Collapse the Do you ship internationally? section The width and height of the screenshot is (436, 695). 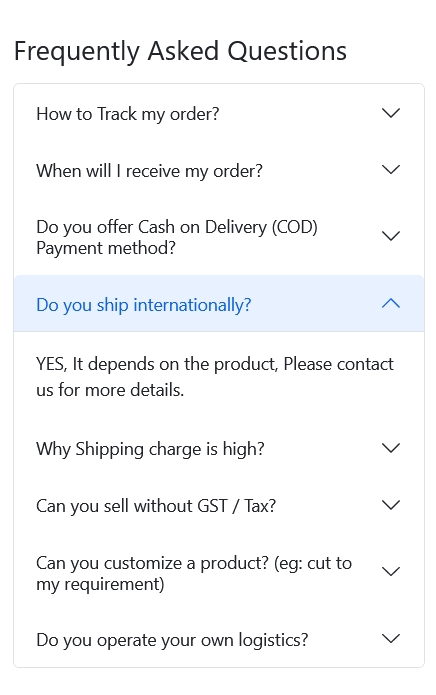pos(219,304)
